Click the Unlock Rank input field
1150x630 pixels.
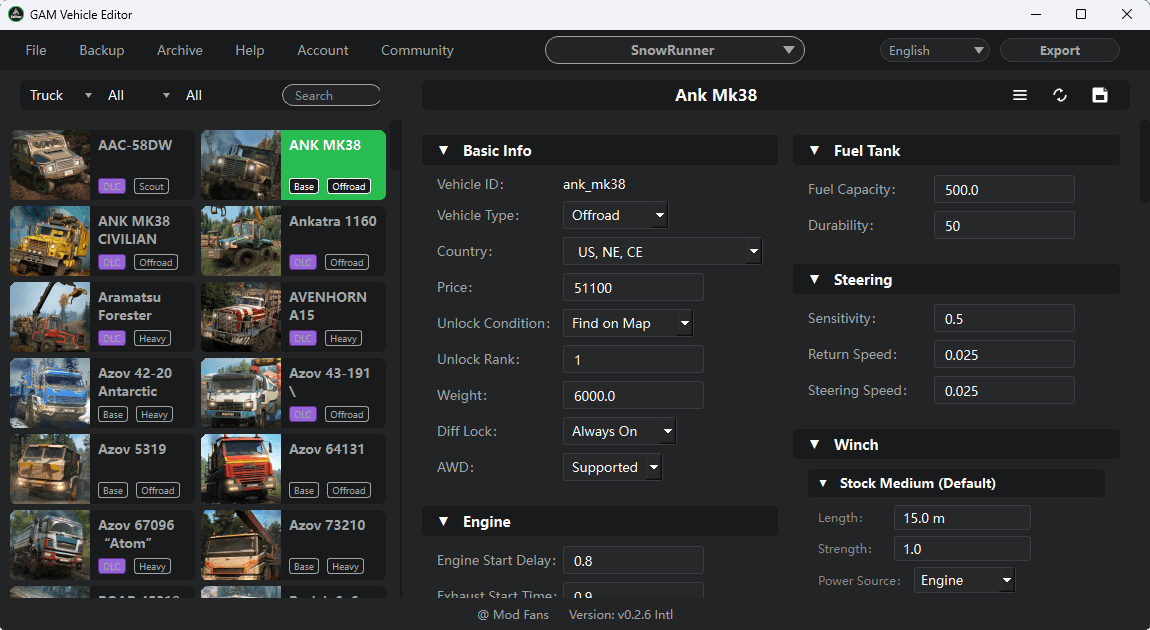pos(633,359)
